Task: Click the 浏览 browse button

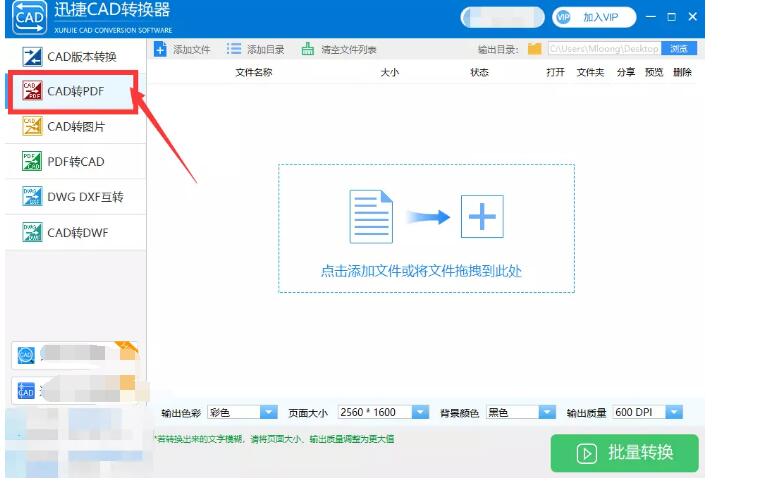Action: [679, 49]
